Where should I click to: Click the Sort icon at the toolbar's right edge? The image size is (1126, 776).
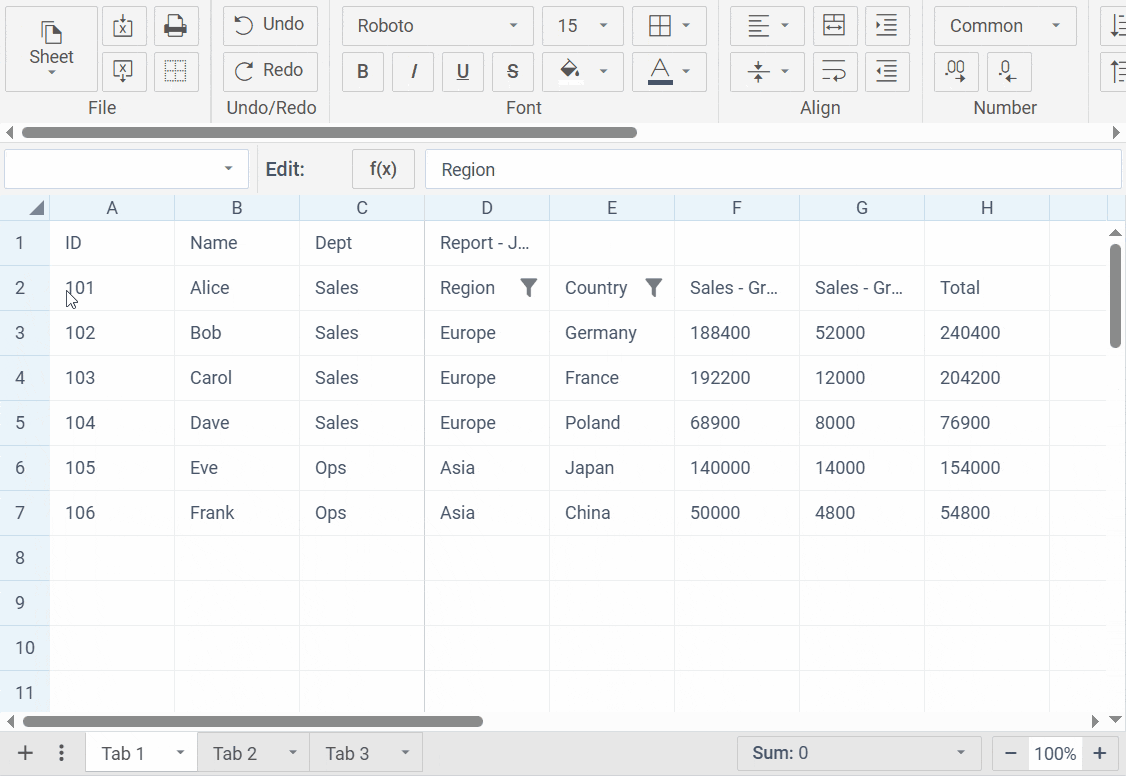click(1117, 26)
